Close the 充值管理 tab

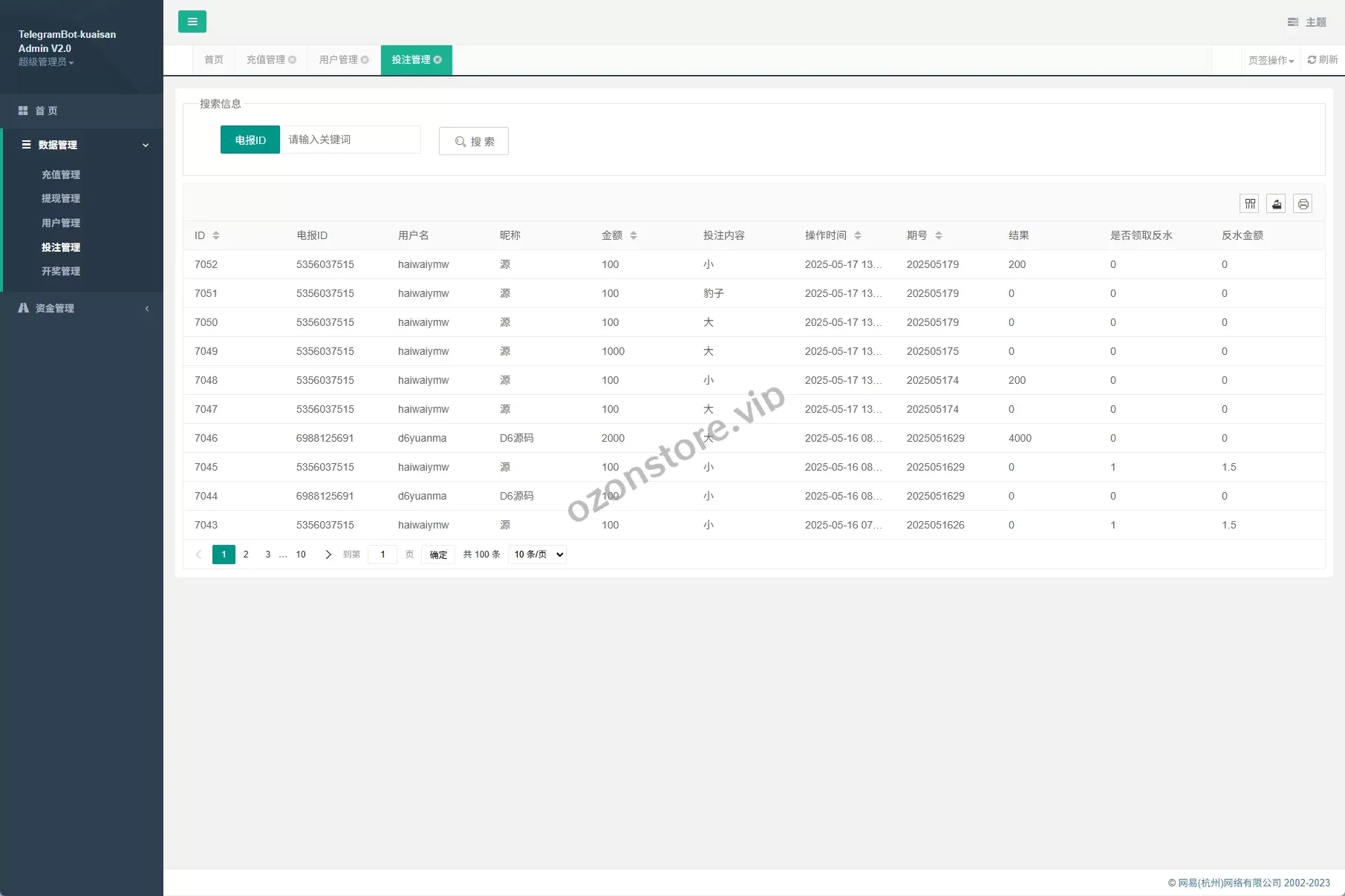point(293,60)
